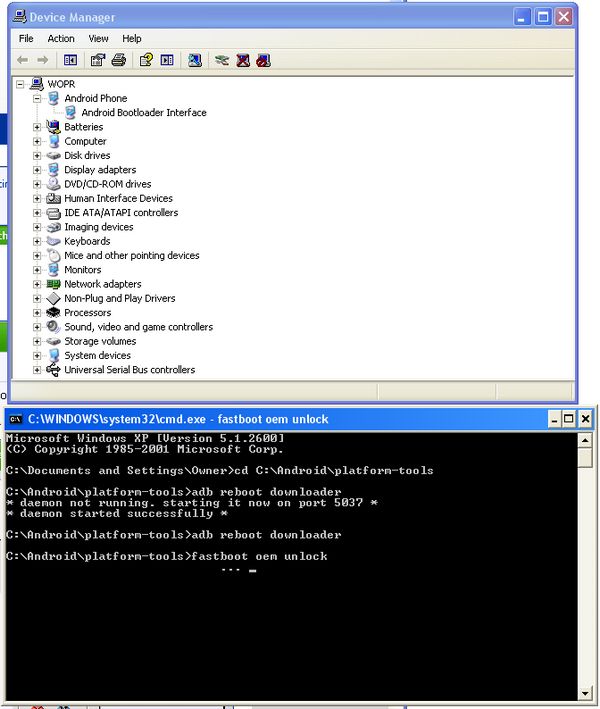
Task: Select the Display adapters label
Action: [x=100, y=170]
